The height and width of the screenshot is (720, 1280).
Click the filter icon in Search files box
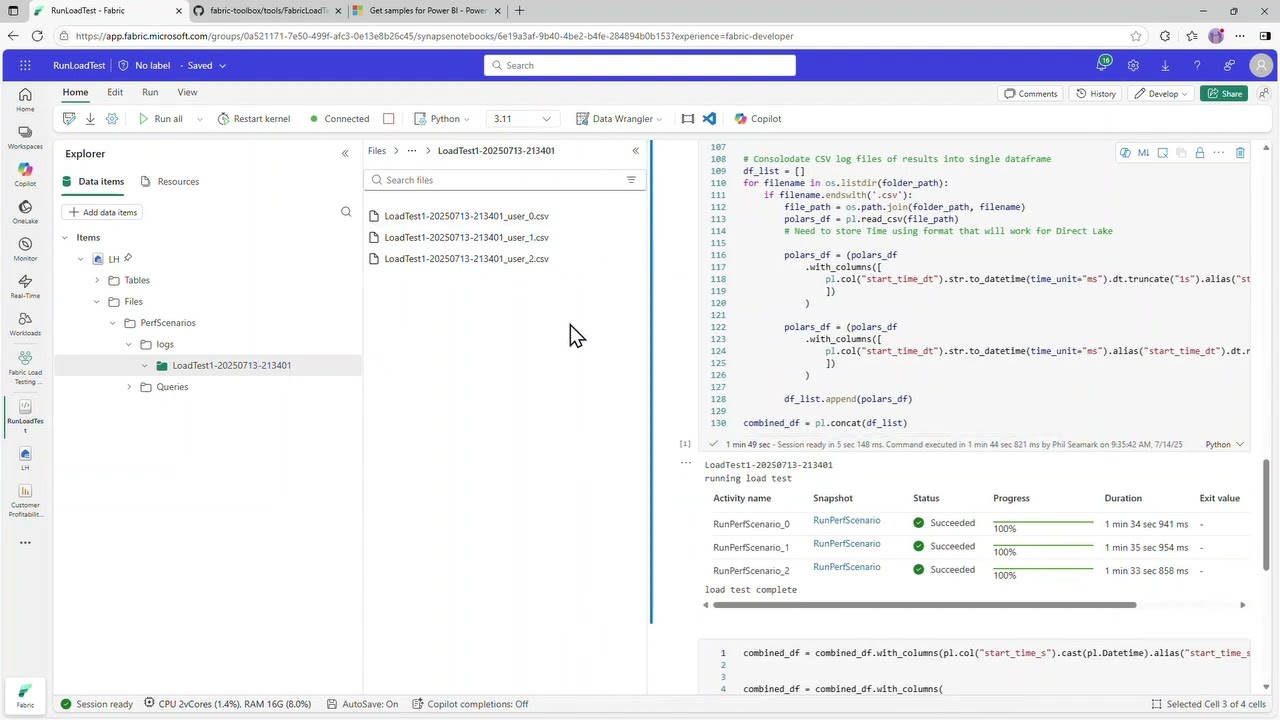[631, 180]
